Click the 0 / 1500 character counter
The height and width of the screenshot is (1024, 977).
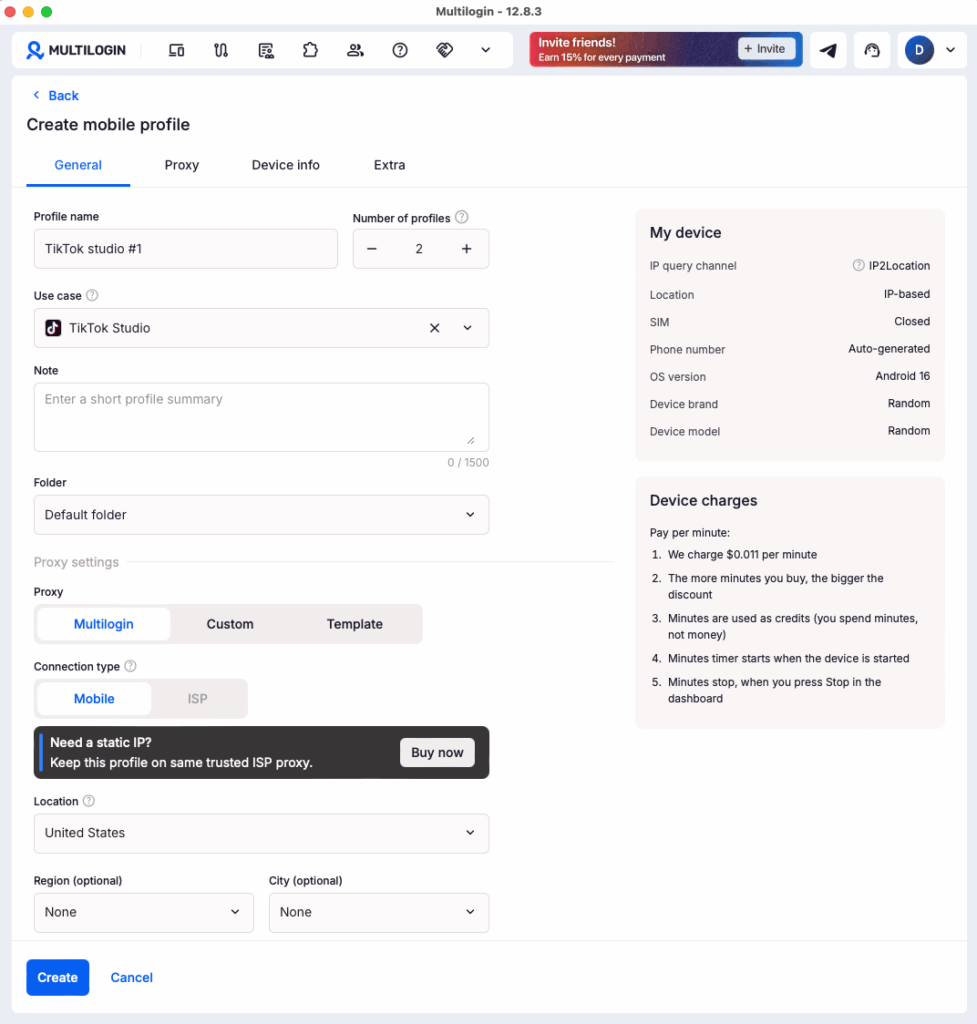[468, 462]
